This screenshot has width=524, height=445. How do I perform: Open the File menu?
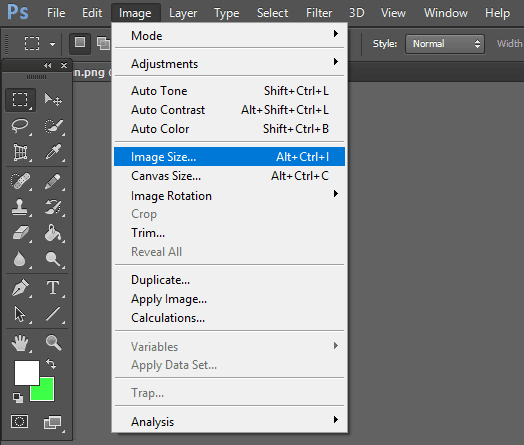56,13
